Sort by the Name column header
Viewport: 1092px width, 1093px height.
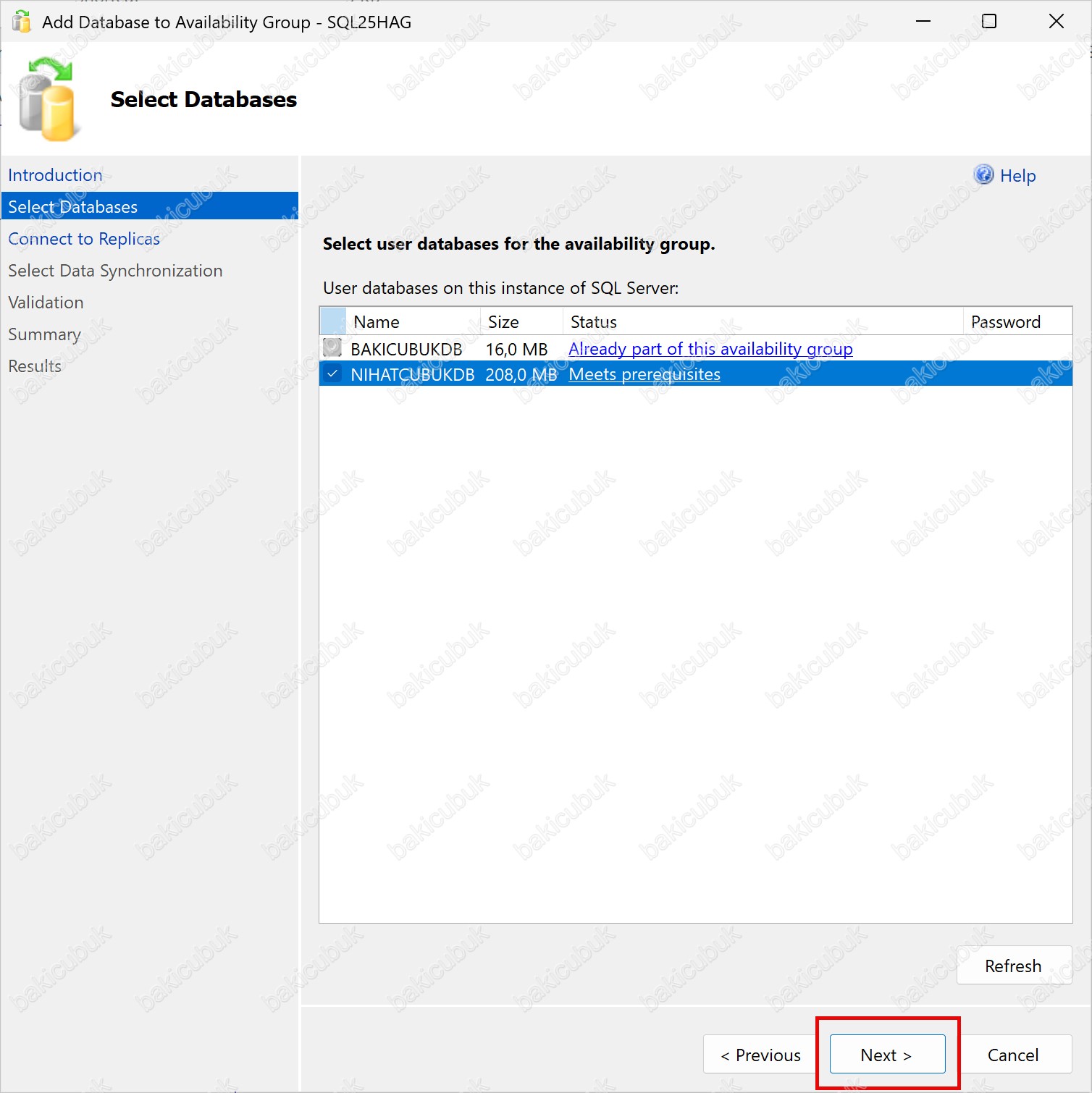coord(377,322)
